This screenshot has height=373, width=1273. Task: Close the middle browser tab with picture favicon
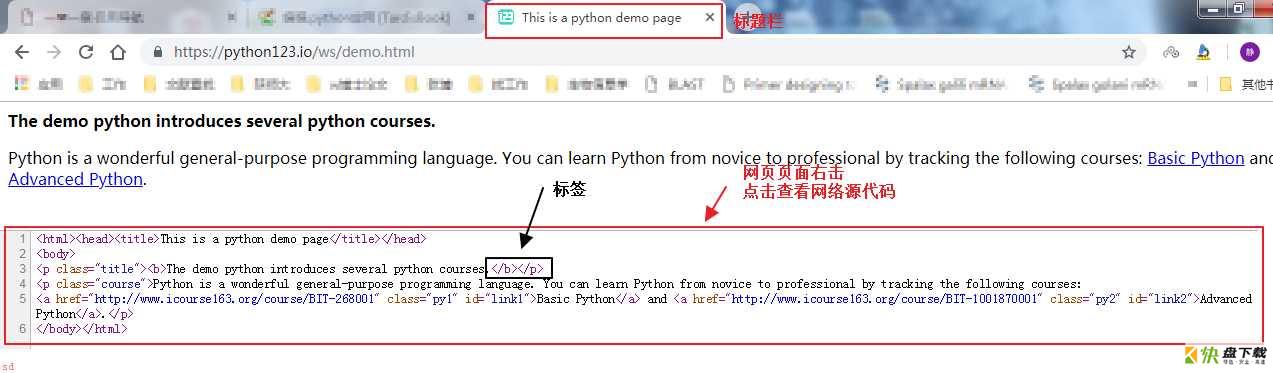[x=470, y=17]
